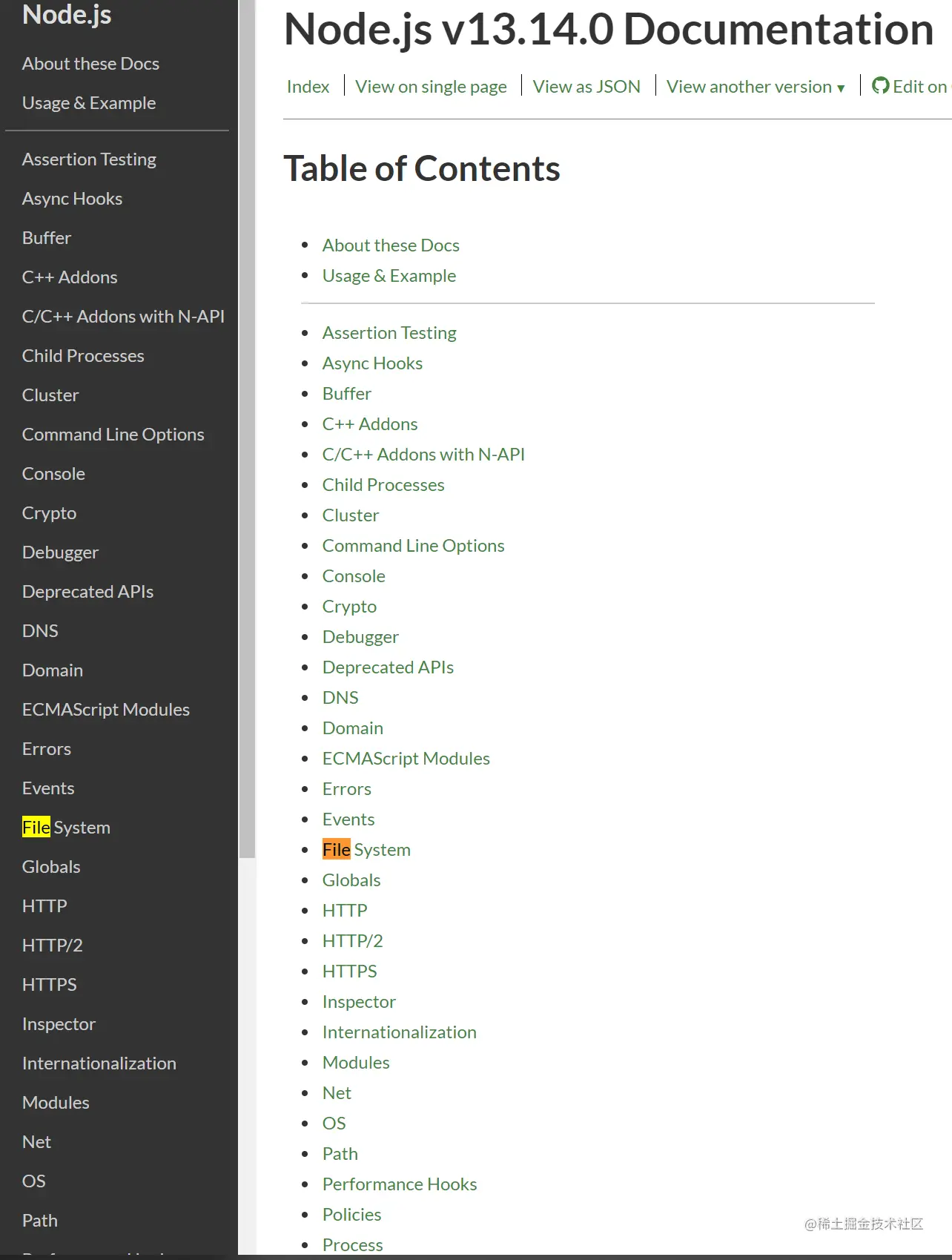Click Globals in Table of Contents
Image resolution: width=952 pixels, height=1260 pixels.
point(351,880)
